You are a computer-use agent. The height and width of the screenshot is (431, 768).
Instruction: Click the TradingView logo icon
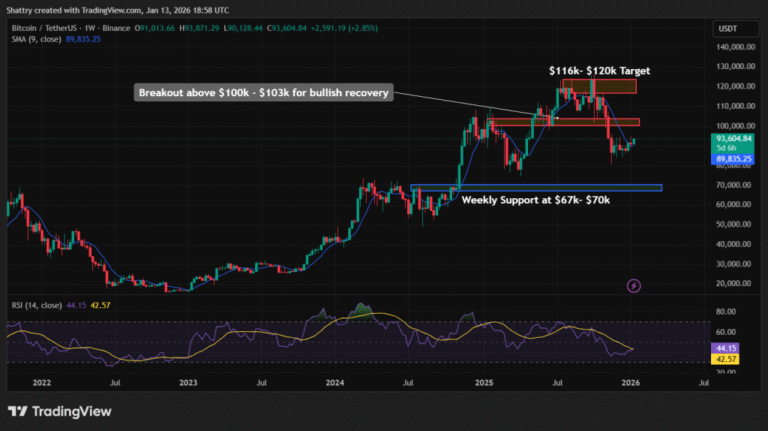[x=19, y=411]
